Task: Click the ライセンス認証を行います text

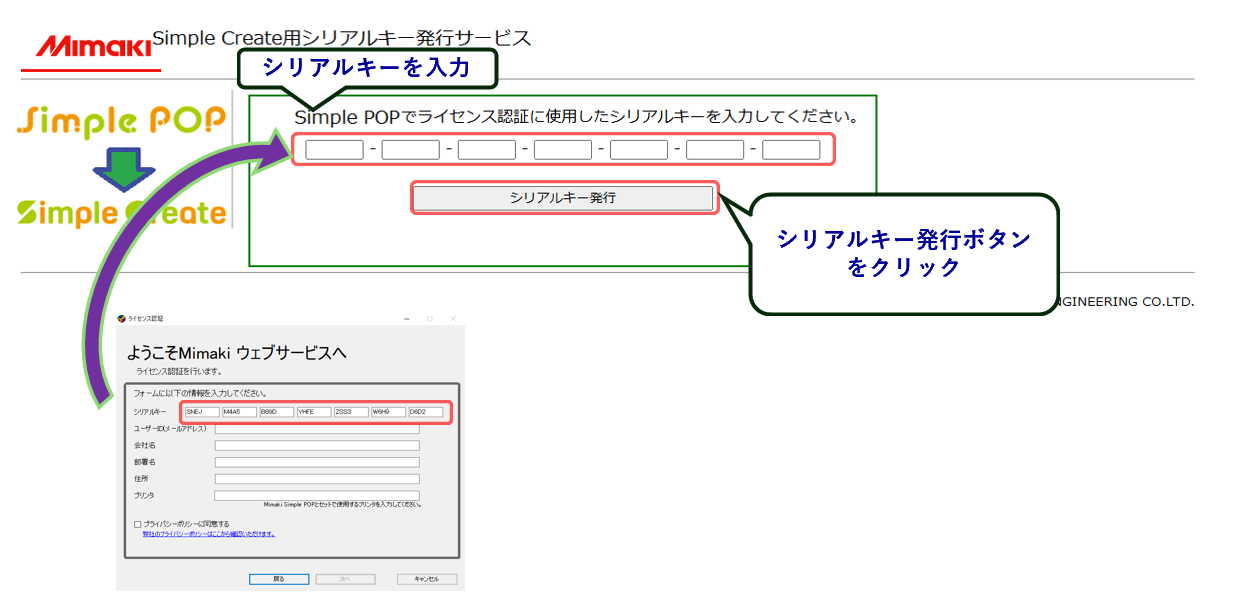Action: [179, 371]
